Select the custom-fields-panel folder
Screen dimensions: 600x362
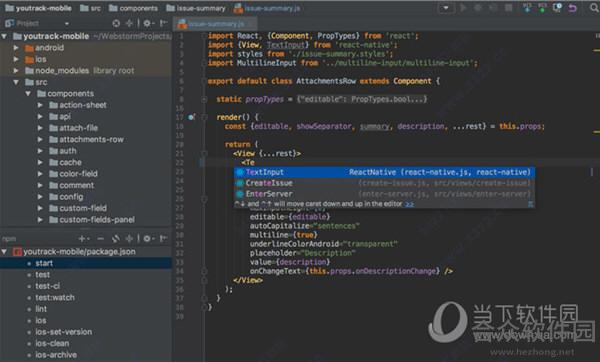pyautogui.click(x=92, y=220)
